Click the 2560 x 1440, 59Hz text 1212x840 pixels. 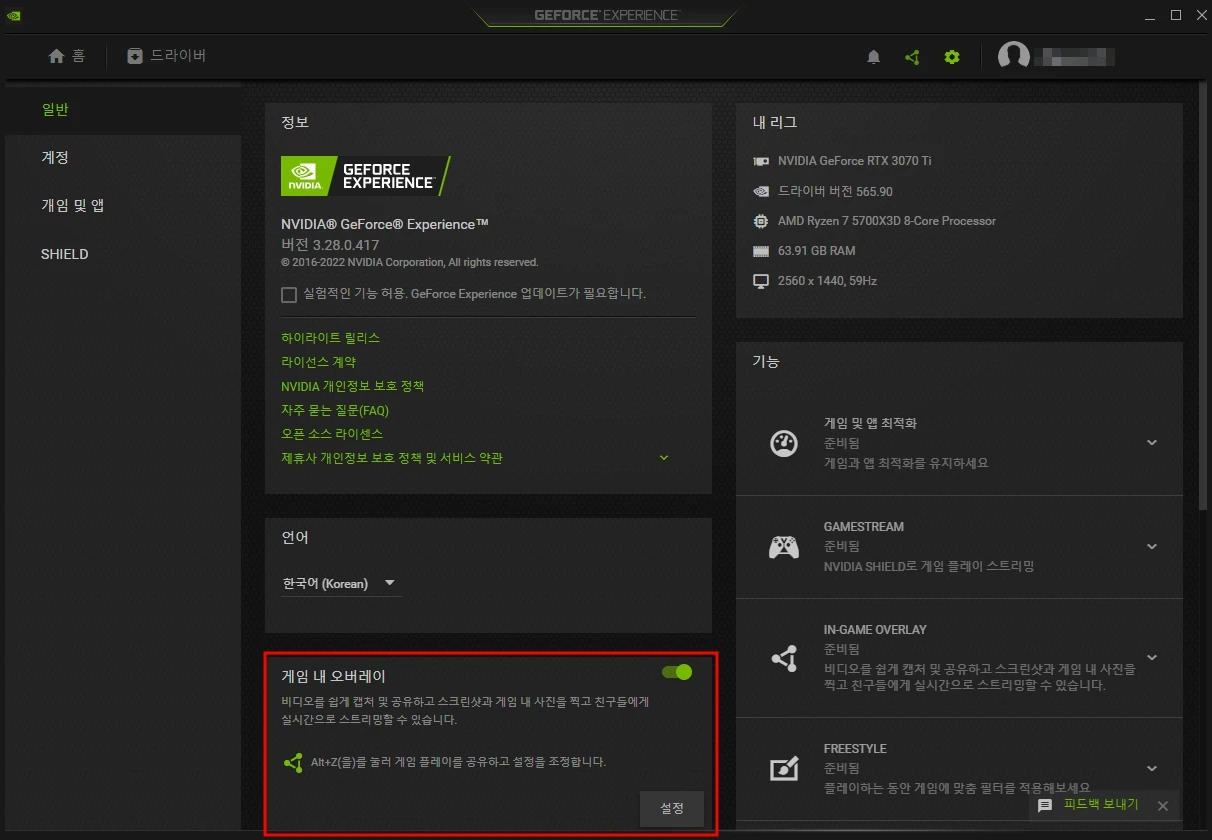827,281
